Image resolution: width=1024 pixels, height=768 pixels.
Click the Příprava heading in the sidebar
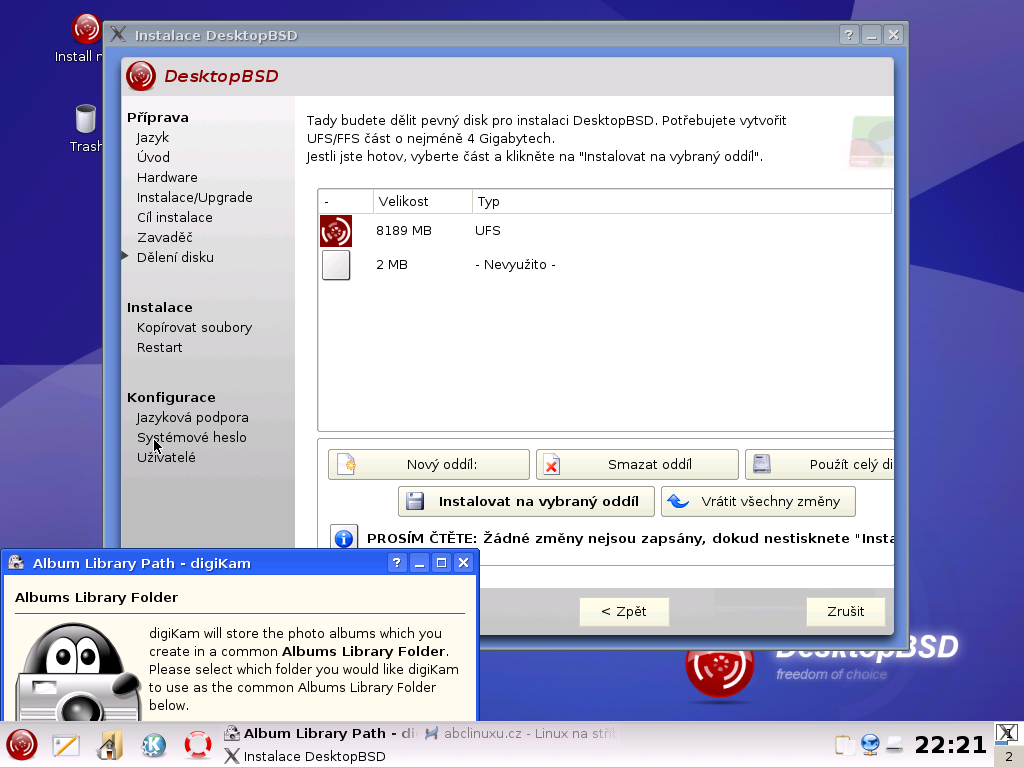pos(157,118)
